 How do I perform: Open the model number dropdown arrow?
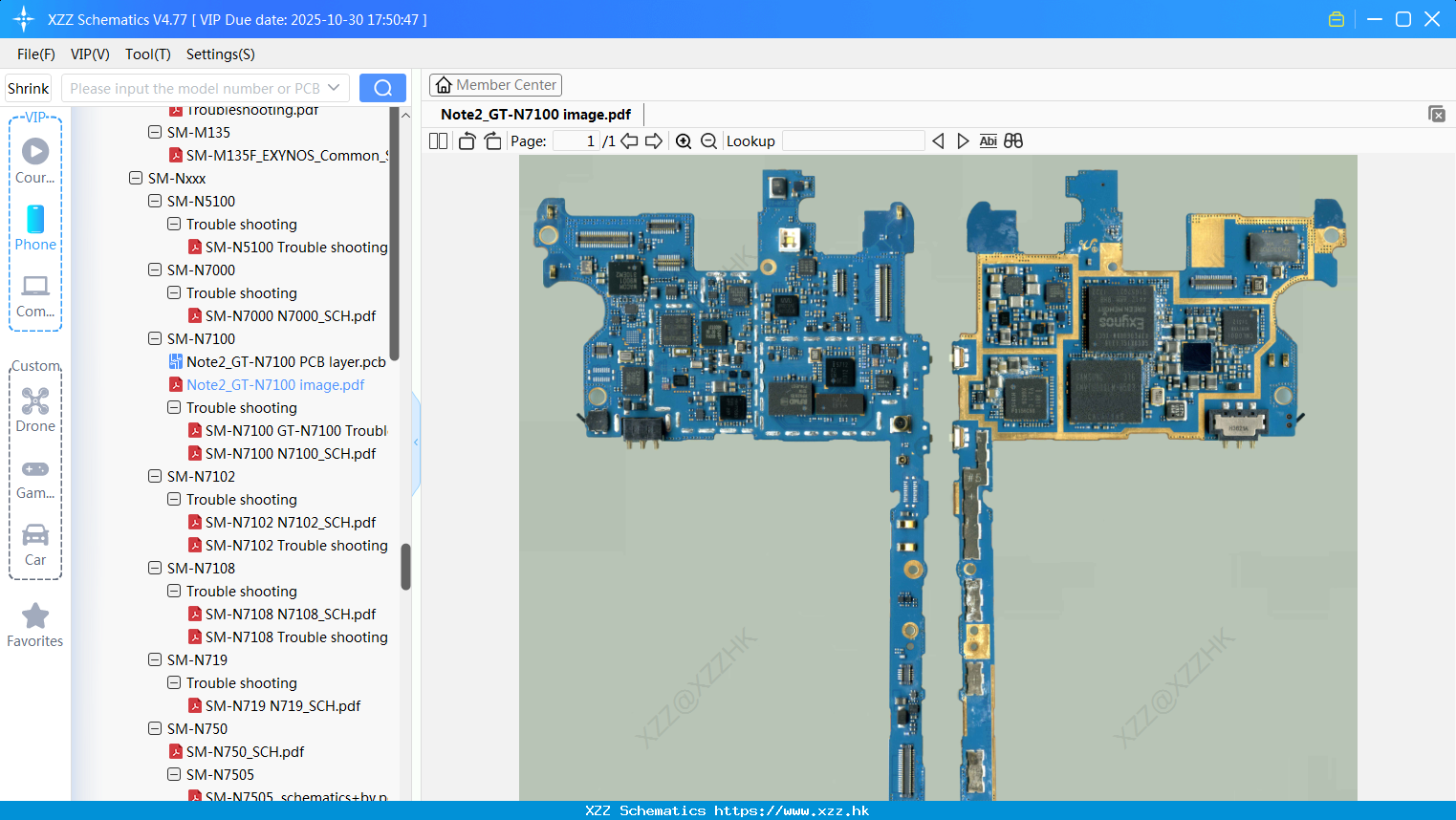coord(334,88)
